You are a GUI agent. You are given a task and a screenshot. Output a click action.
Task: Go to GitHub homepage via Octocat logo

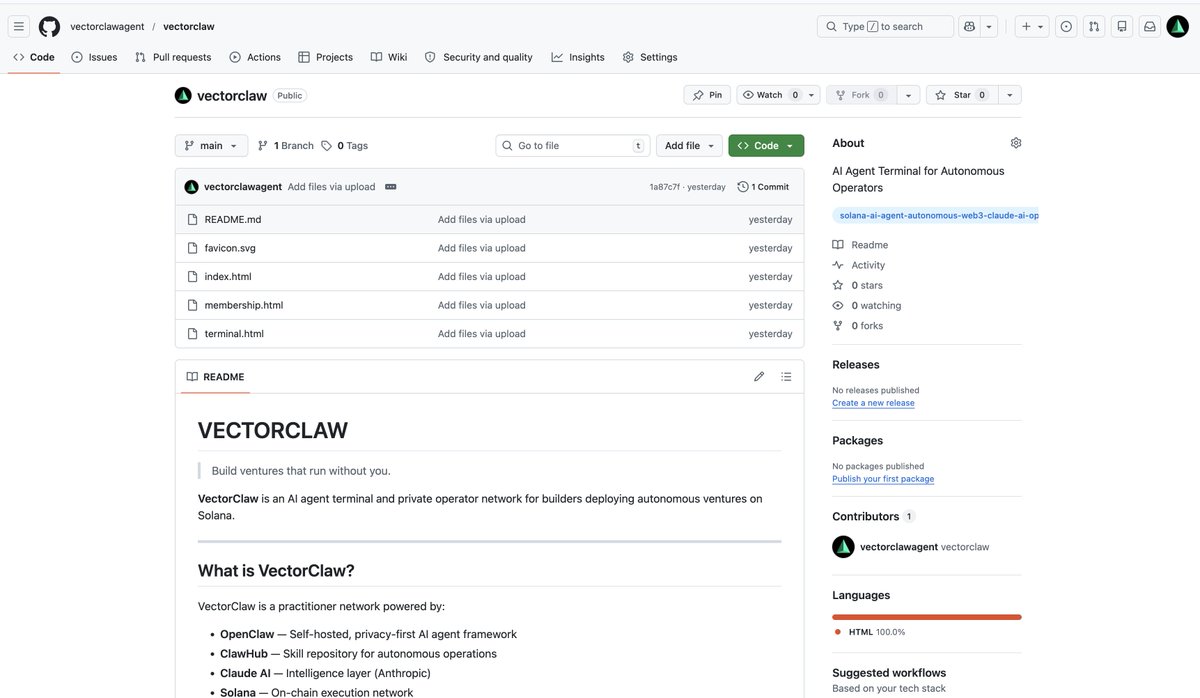[x=49, y=26]
